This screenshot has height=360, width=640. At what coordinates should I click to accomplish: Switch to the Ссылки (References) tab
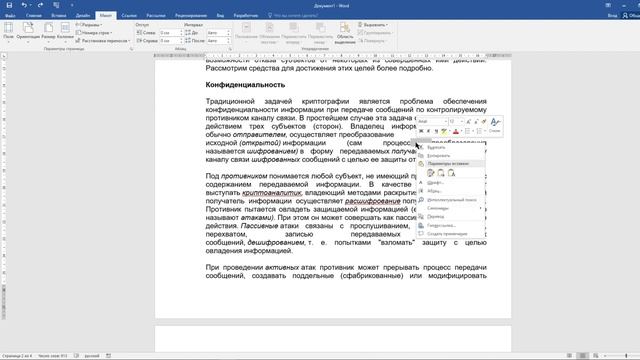(129, 16)
